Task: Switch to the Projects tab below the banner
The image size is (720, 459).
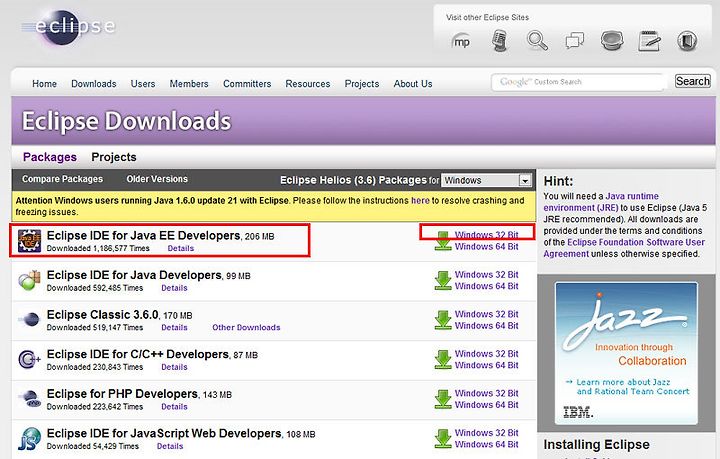Action: (x=114, y=157)
